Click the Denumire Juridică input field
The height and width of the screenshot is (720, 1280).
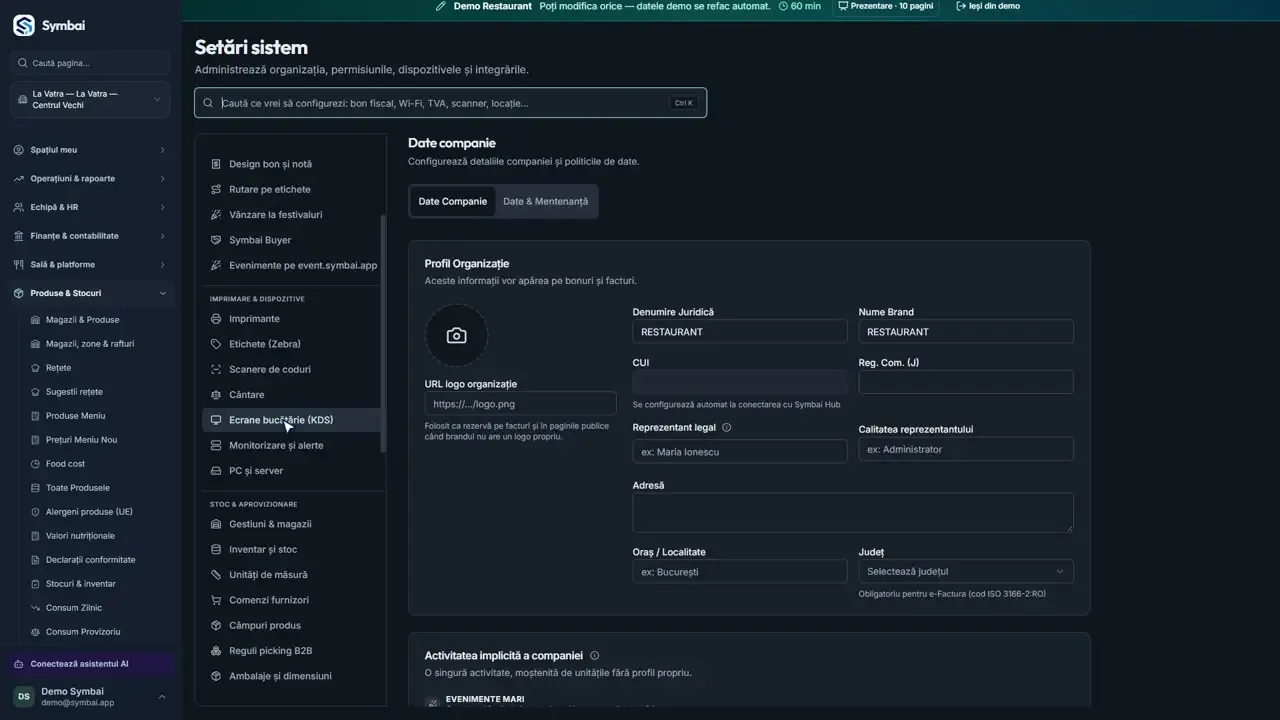[x=740, y=332]
